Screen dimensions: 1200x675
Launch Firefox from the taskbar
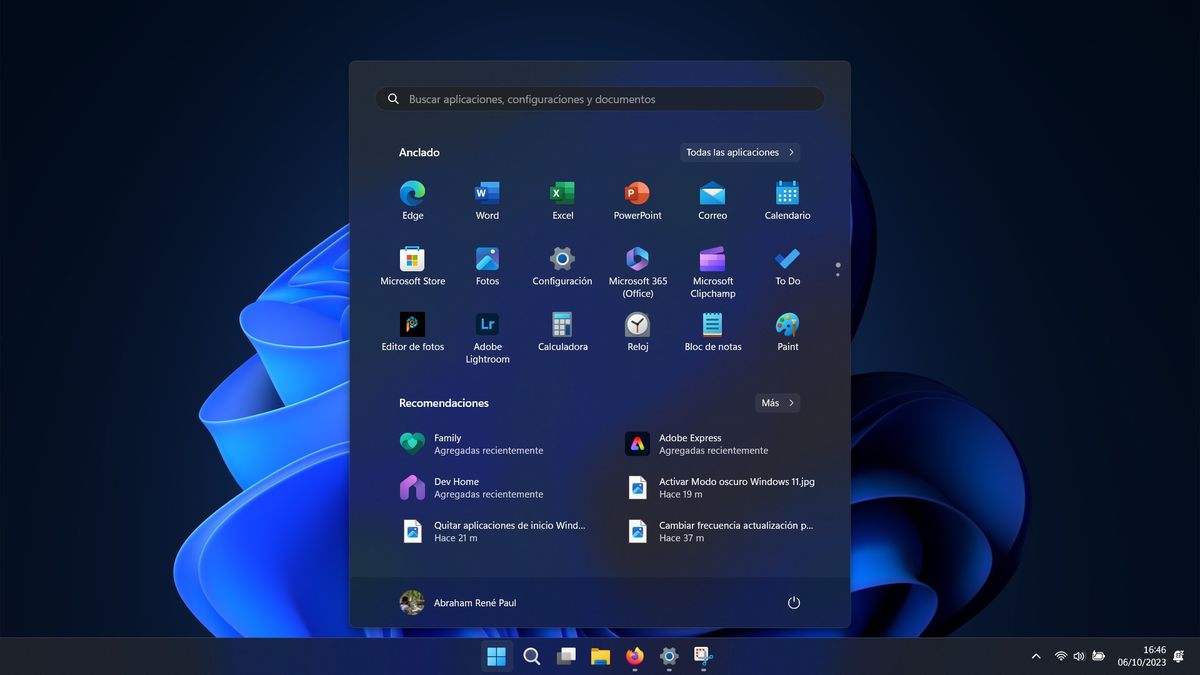(x=634, y=657)
